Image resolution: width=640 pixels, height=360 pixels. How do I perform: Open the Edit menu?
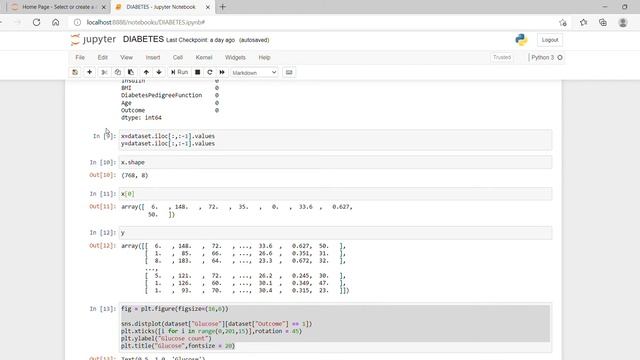[102, 58]
